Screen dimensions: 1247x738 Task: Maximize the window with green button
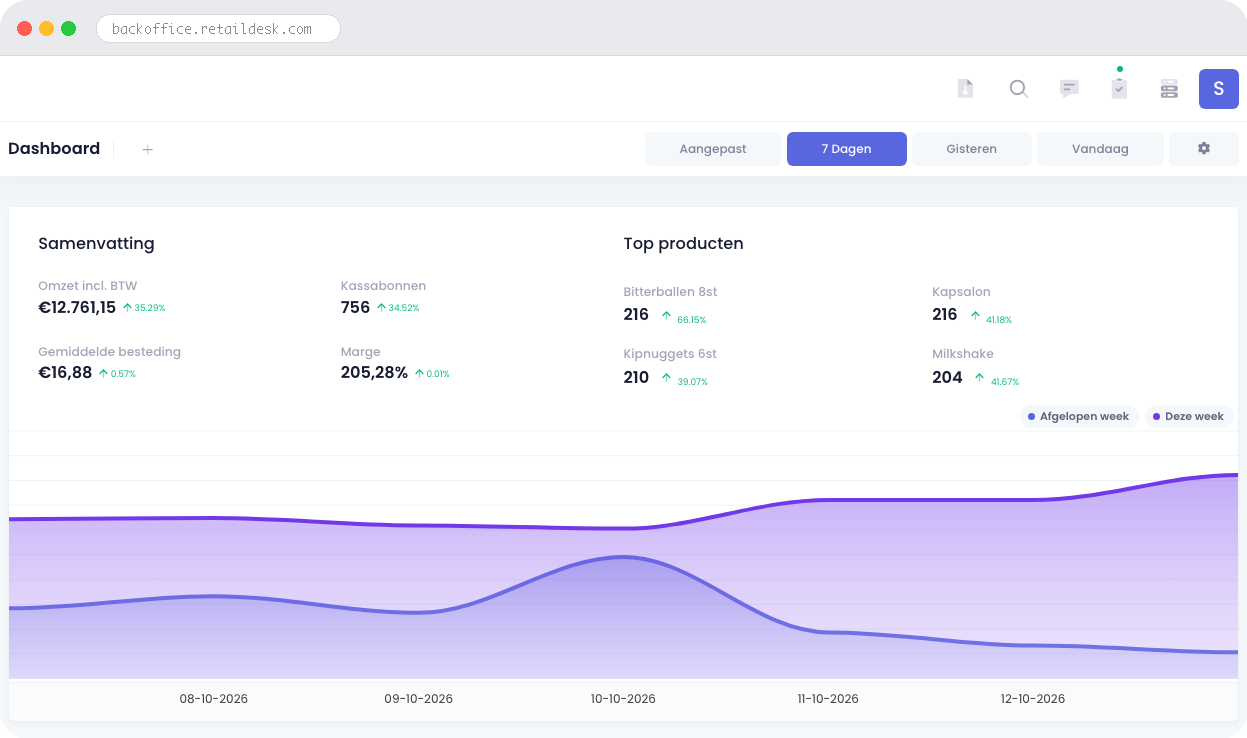(x=68, y=29)
